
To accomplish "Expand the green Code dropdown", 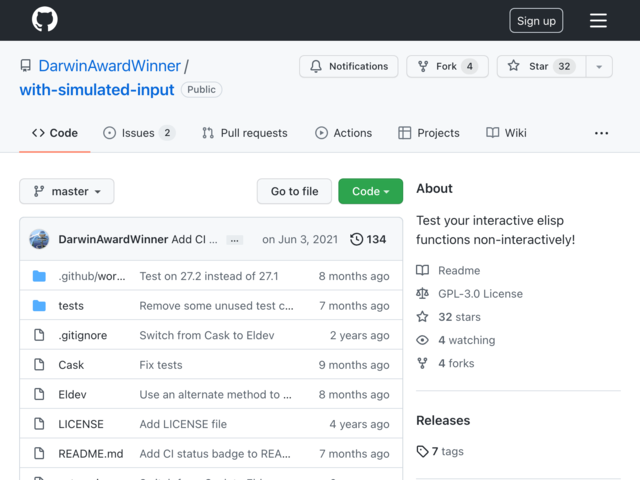I will [x=371, y=191].
